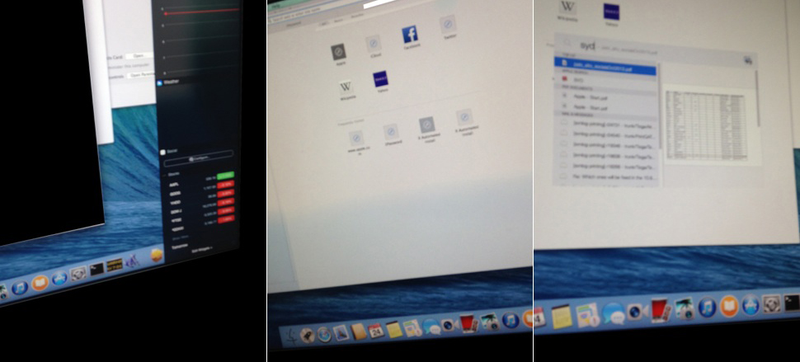Open Messages in the right panel's dock
Viewport: 800px width, 362px height.
click(613, 312)
